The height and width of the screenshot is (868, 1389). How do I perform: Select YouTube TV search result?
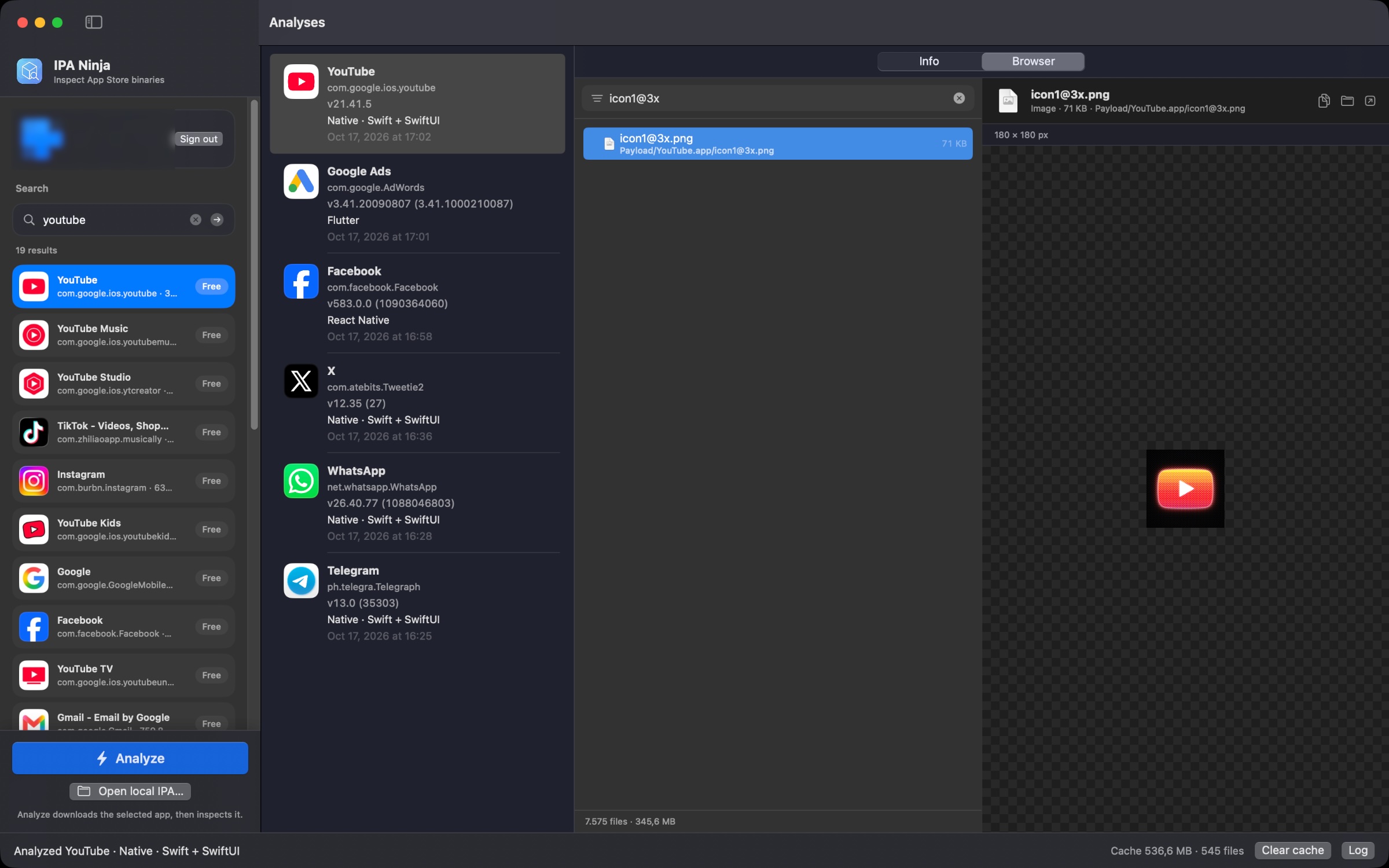coord(123,675)
